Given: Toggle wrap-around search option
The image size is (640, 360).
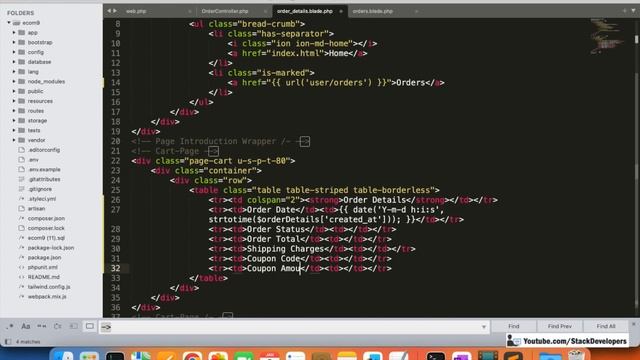Looking at the screenshot, I should click(x=58, y=326).
